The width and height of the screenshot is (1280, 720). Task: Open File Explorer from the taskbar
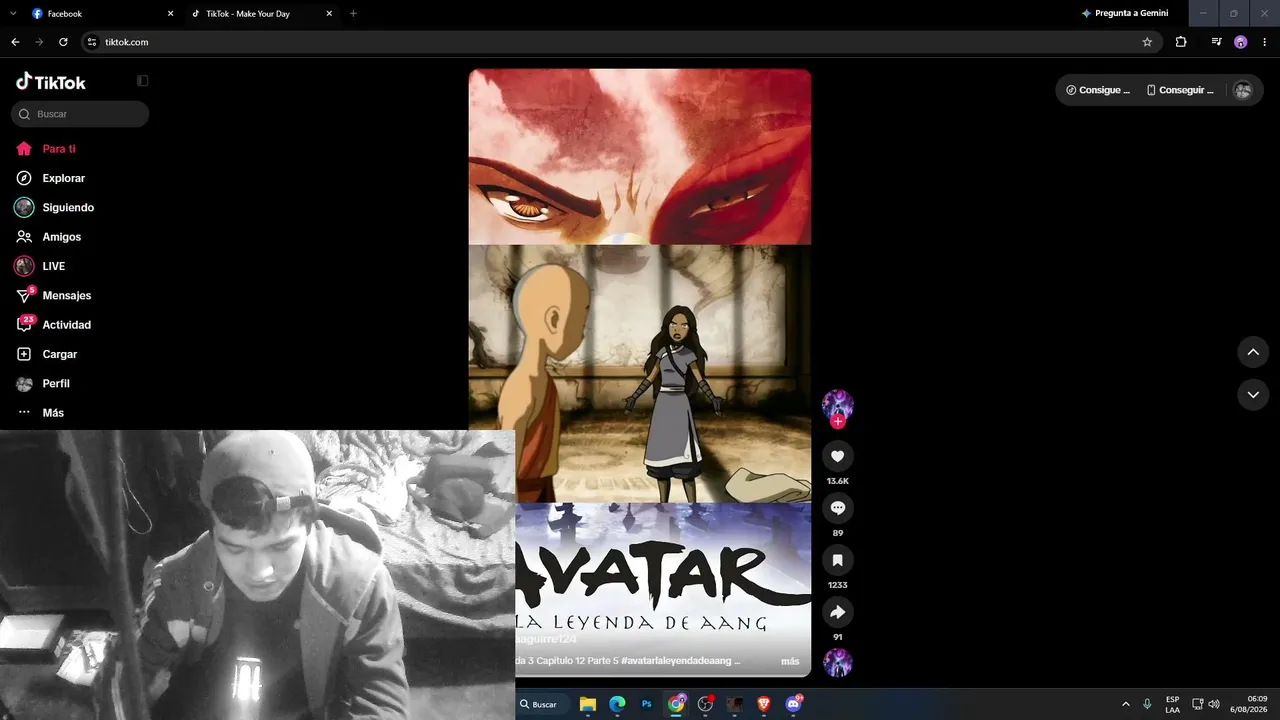588,704
